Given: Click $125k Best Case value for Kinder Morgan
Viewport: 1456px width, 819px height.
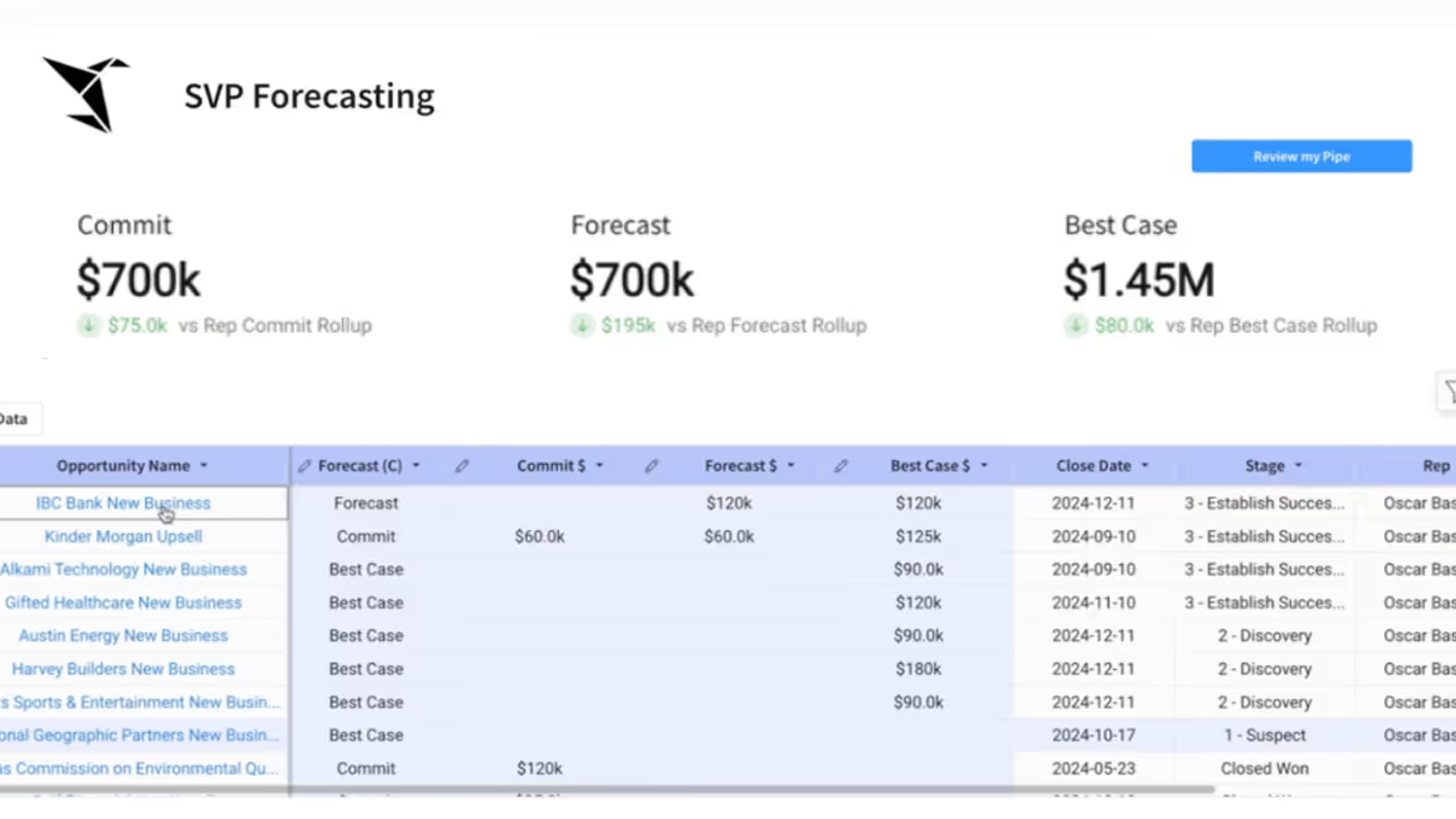Looking at the screenshot, I should coord(918,537).
